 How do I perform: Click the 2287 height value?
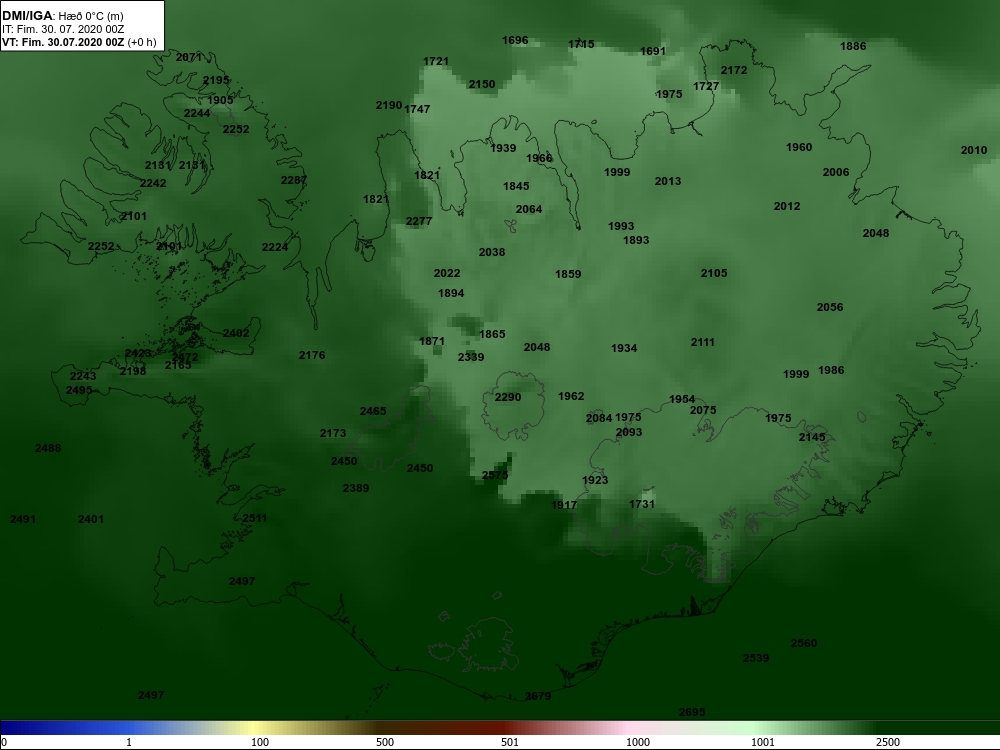pyautogui.click(x=294, y=180)
